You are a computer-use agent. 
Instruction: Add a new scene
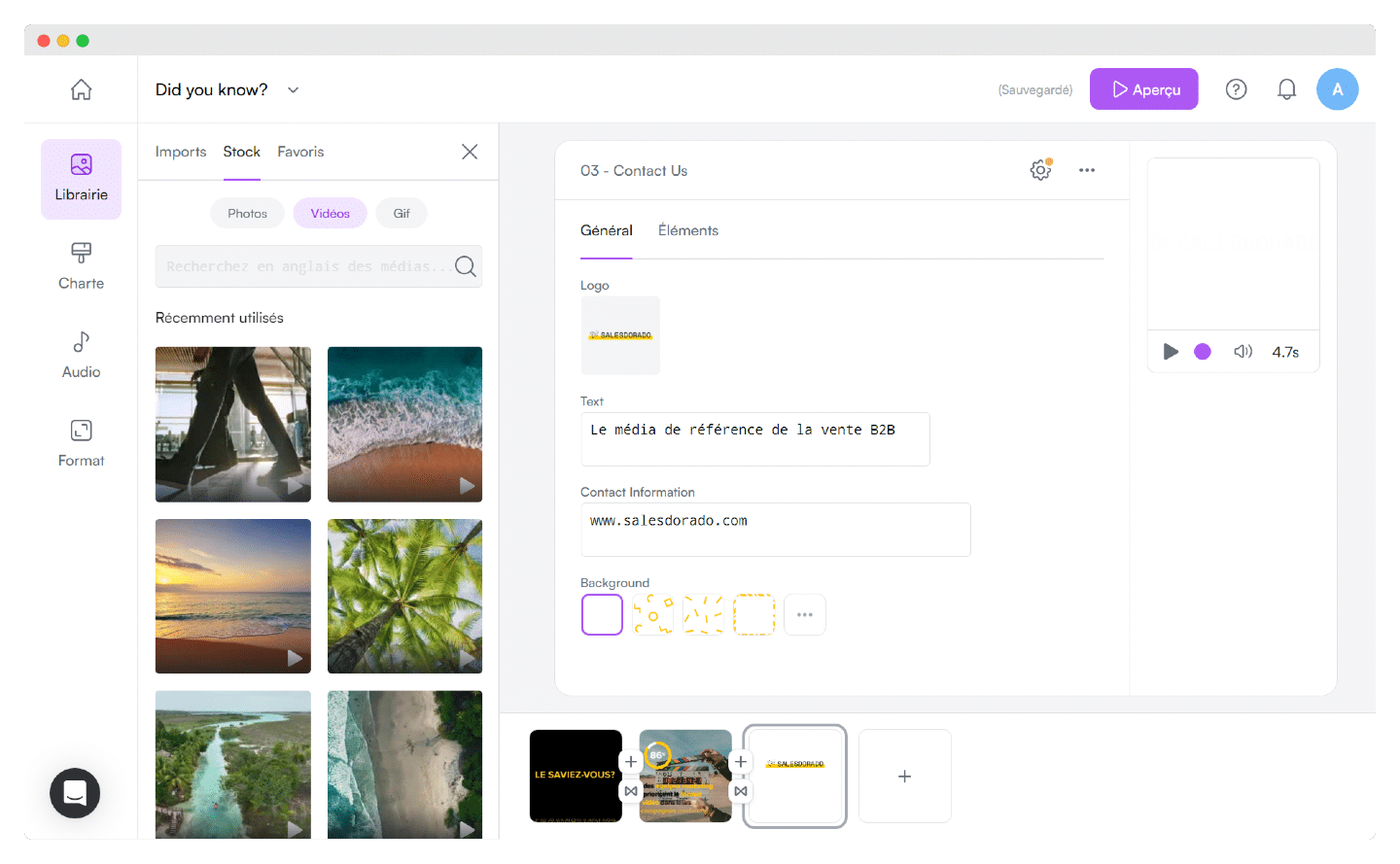[x=905, y=777]
